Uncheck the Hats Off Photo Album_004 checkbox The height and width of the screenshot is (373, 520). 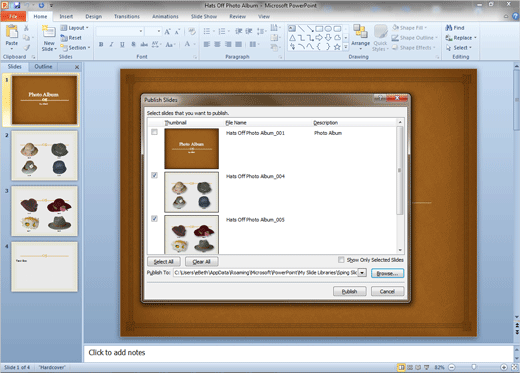(154, 175)
